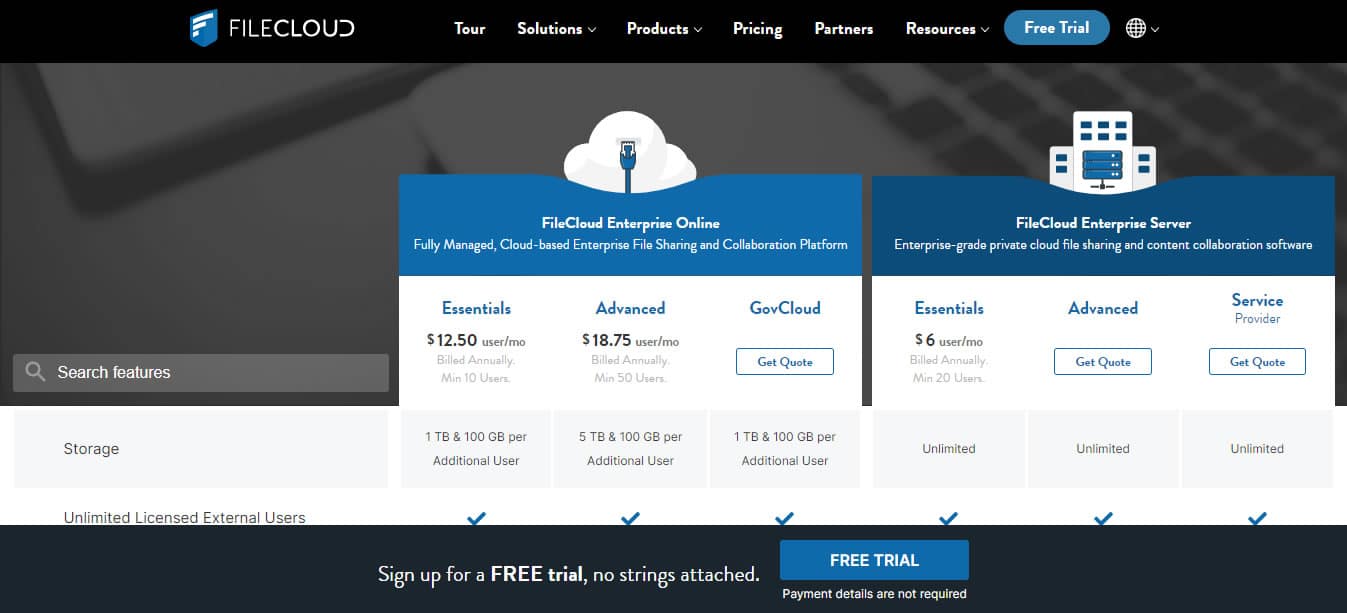Click the cloud icon above Enterprise Online
This screenshot has height=613, width=1347.
click(x=629, y=150)
